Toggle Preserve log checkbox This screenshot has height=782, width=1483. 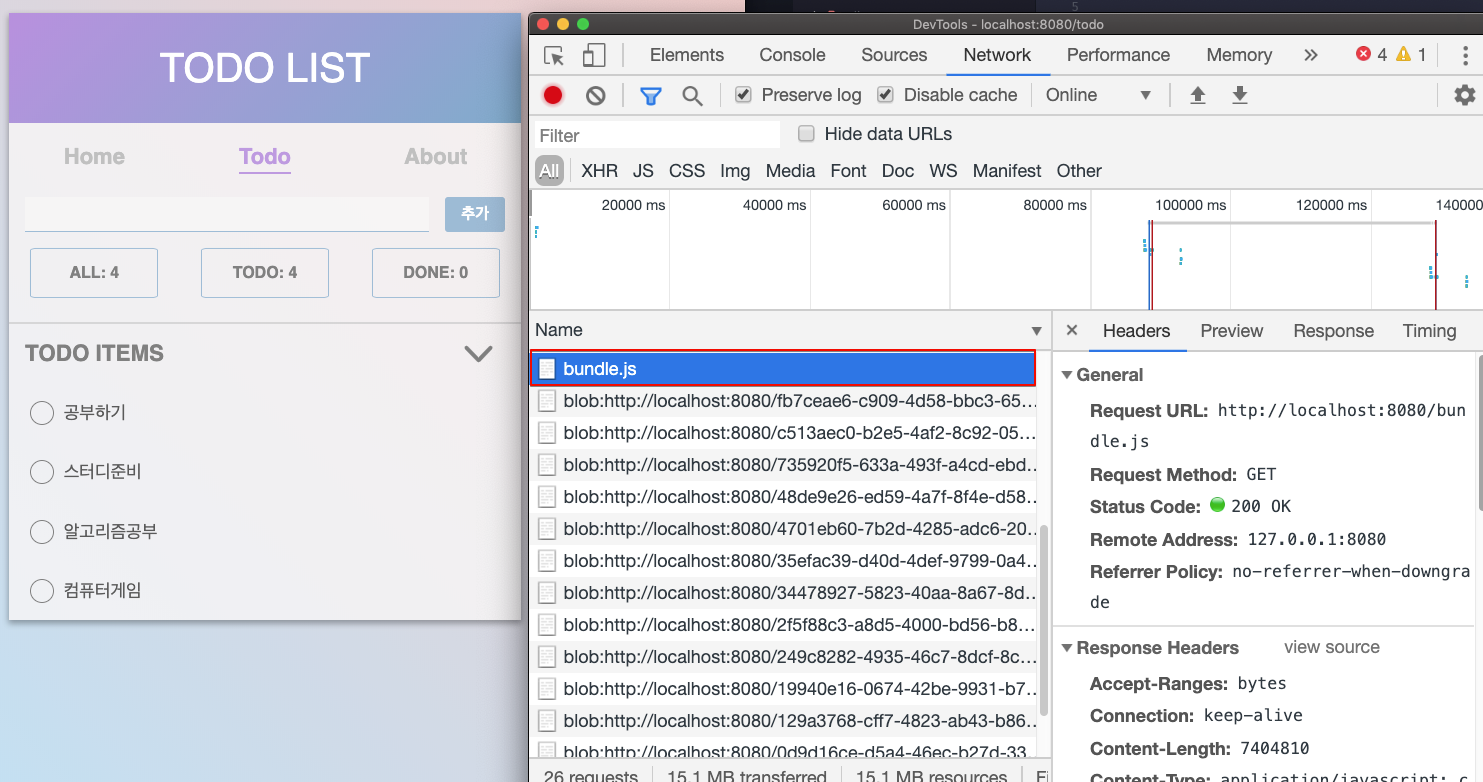tap(743, 95)
